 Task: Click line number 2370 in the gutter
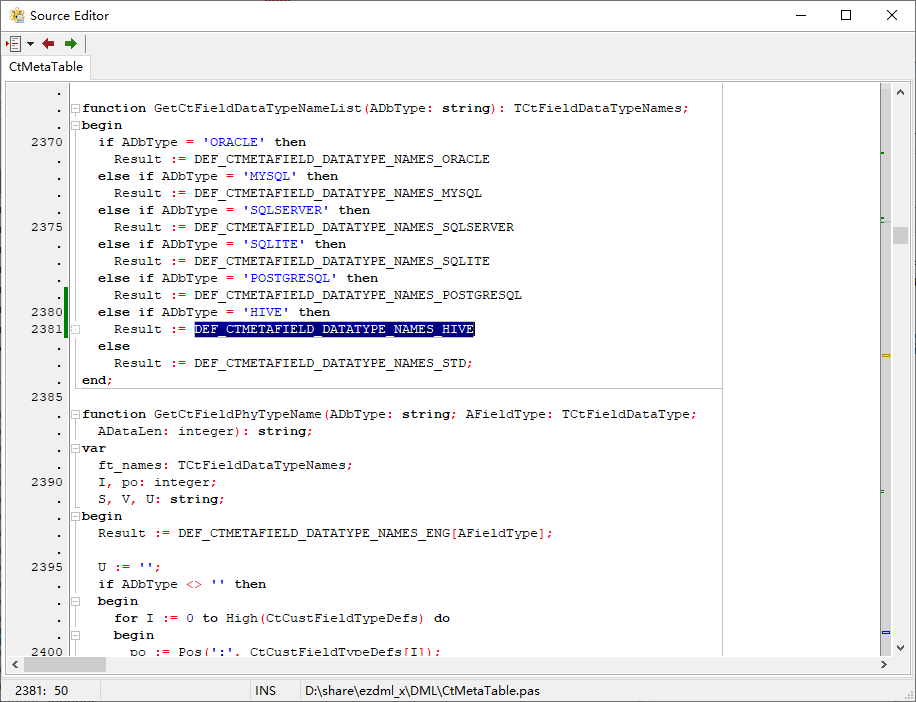pyautogui.click(x=47, y=143)
